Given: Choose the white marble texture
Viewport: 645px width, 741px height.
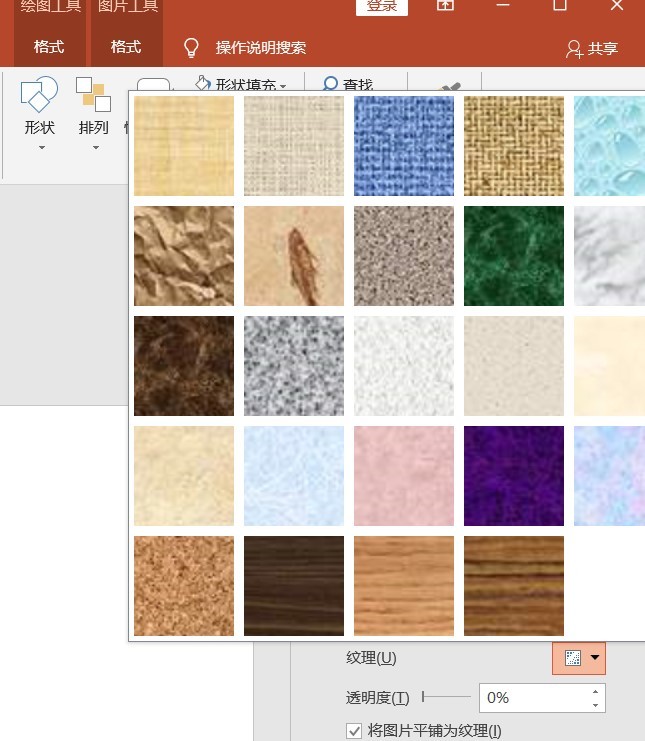Looking at the screenshot, I should coord(610,256).
